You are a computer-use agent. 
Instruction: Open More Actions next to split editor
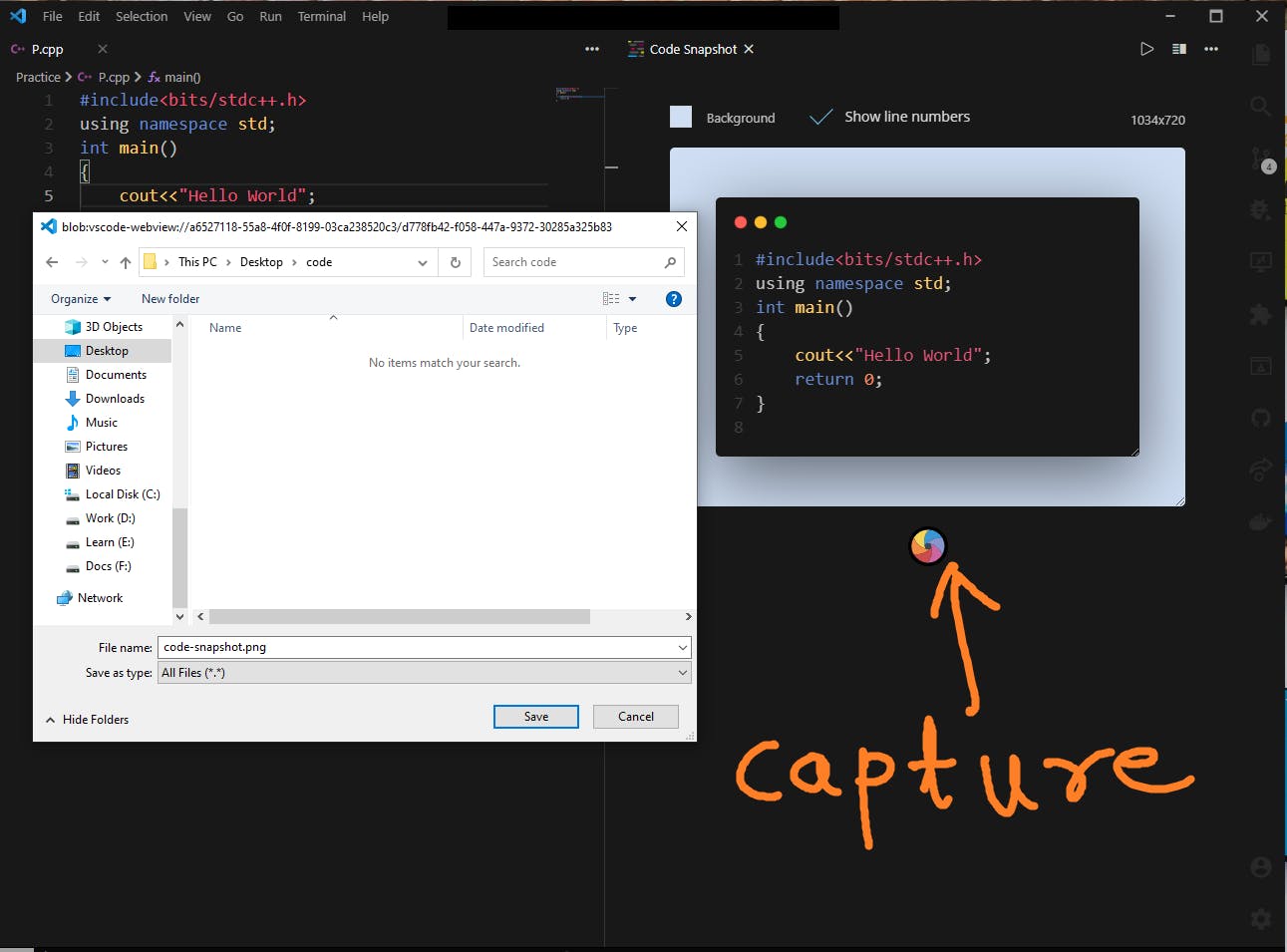click(x=1211, y=49)
